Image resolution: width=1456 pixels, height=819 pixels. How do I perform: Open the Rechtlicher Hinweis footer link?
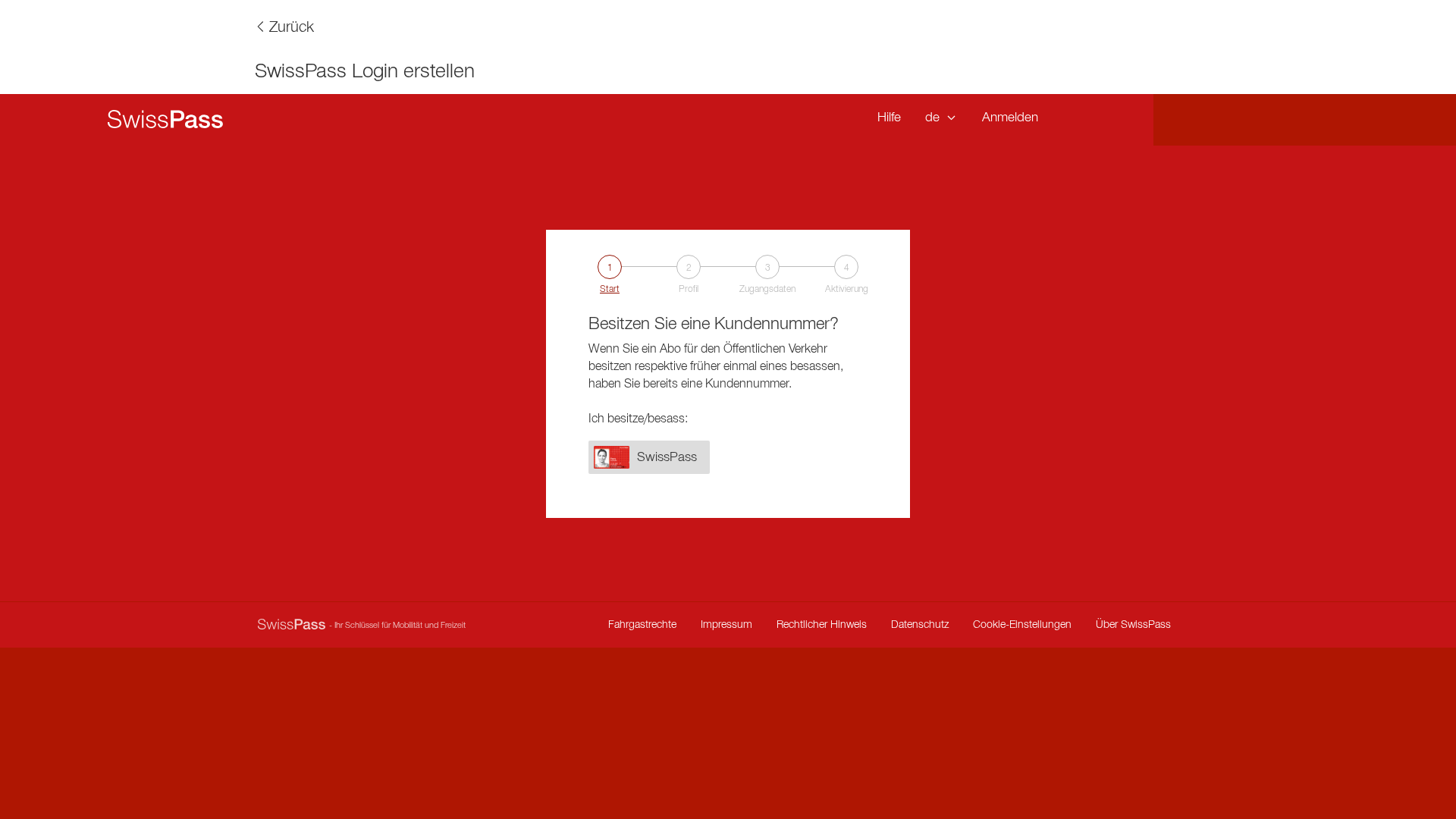(821, 625)
